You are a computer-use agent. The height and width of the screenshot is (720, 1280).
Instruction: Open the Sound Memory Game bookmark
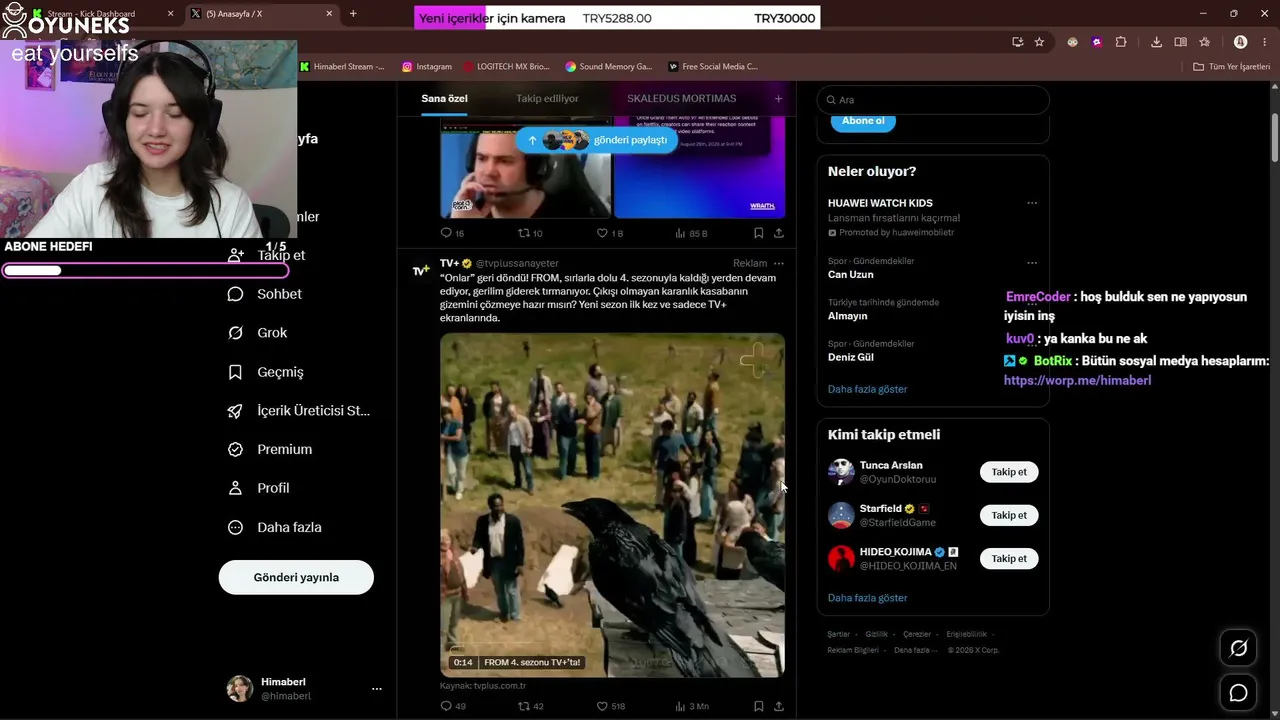pos(608,67)
